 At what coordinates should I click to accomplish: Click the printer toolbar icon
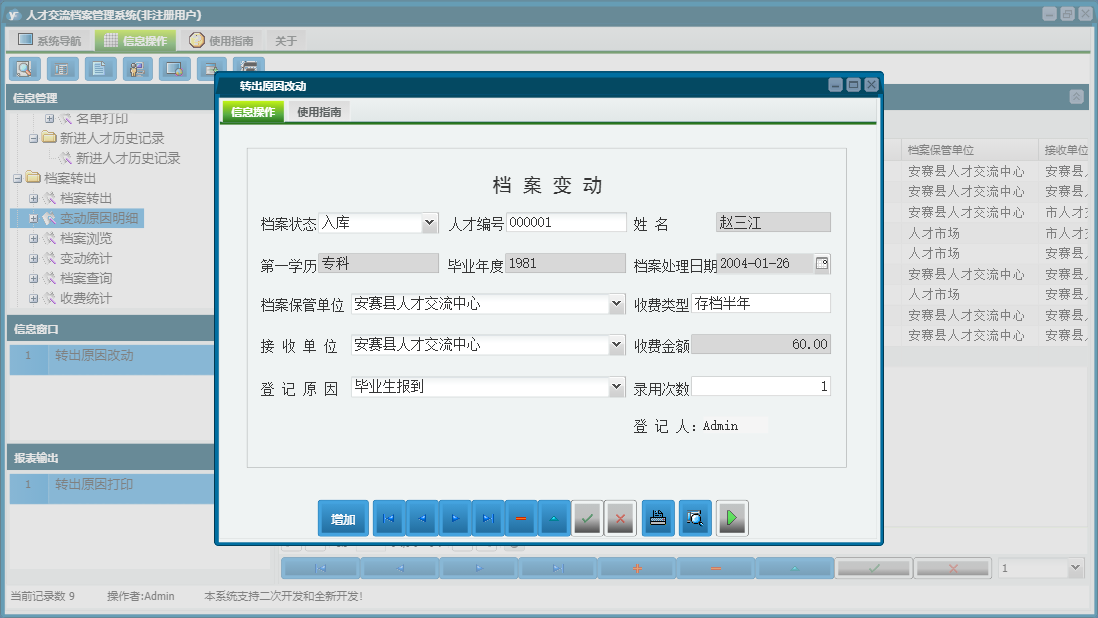[248, 68]
